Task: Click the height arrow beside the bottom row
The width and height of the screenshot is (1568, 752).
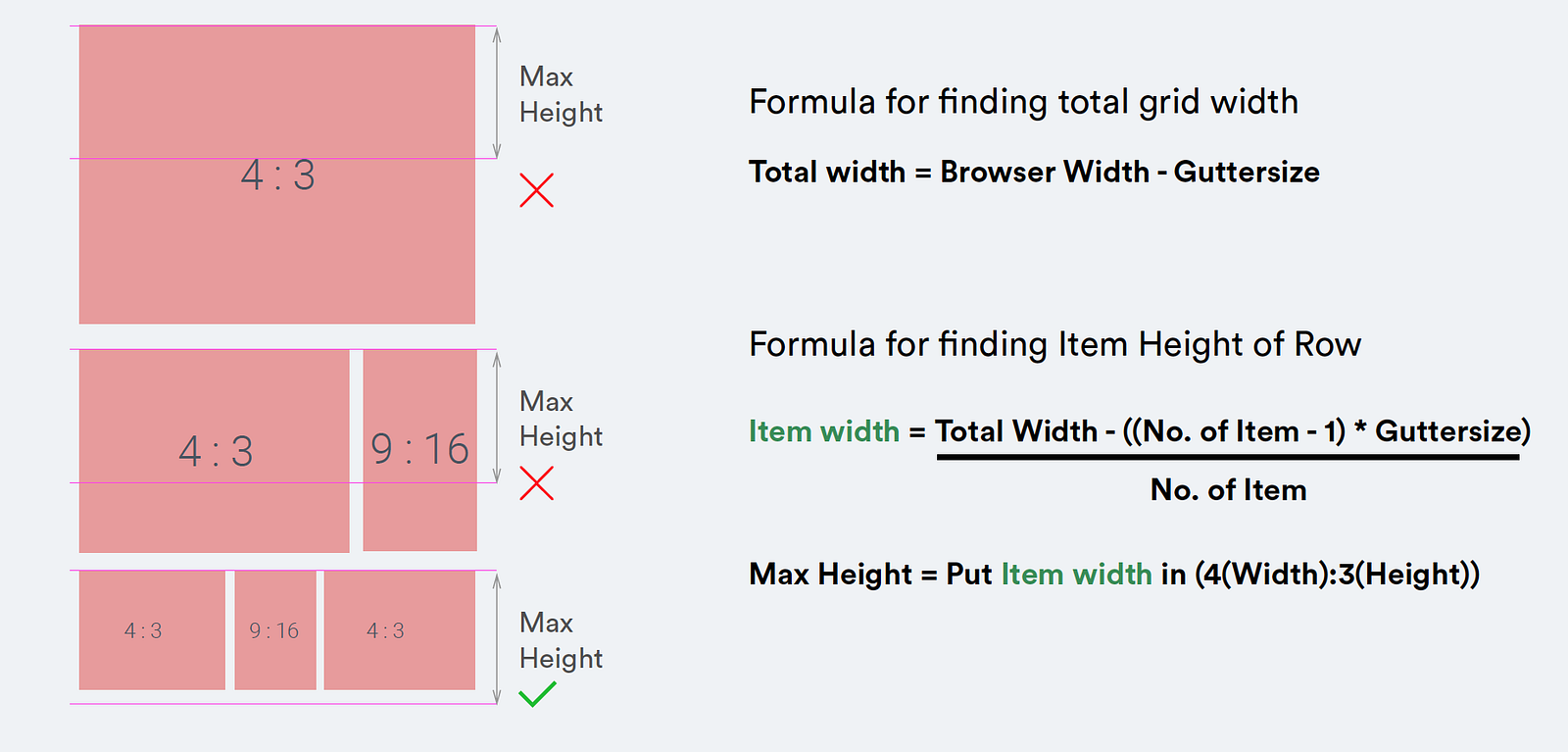Action: (497, 637)
